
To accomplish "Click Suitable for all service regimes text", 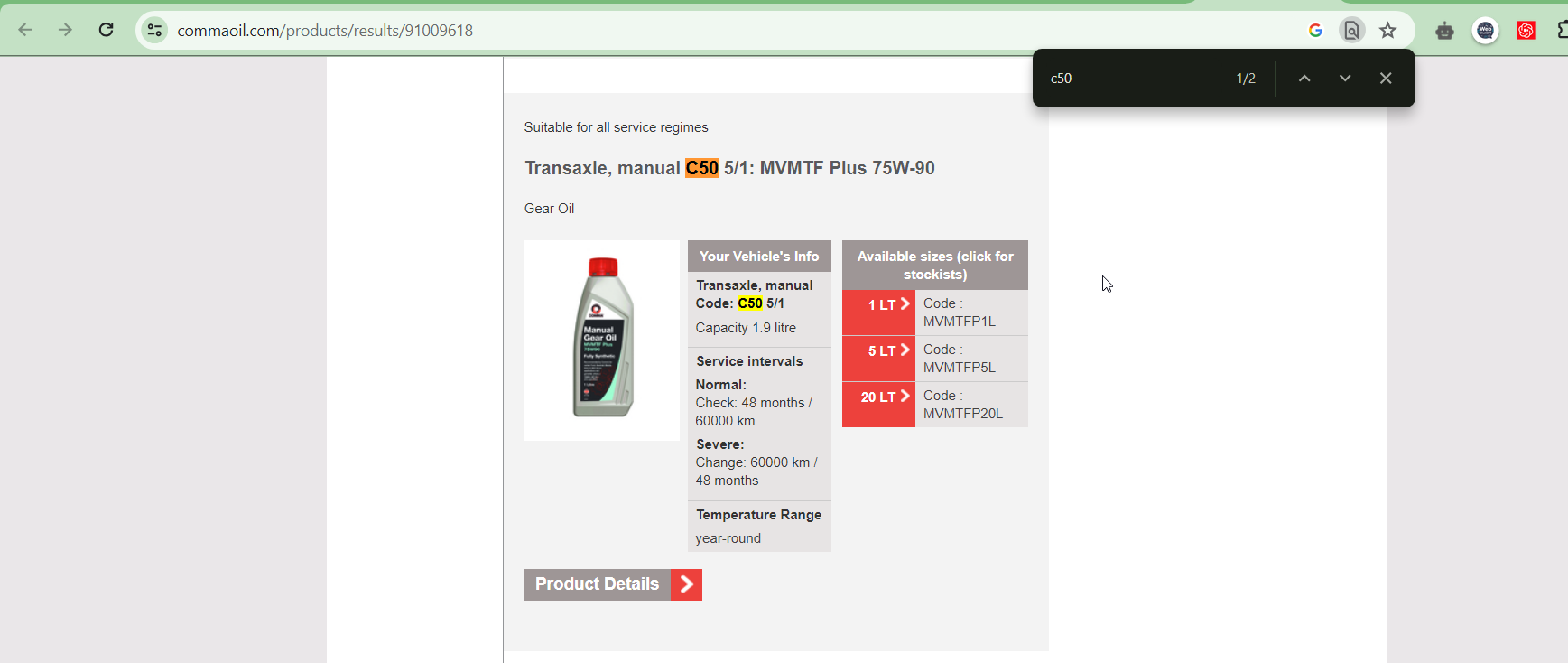I will [616, 127].
